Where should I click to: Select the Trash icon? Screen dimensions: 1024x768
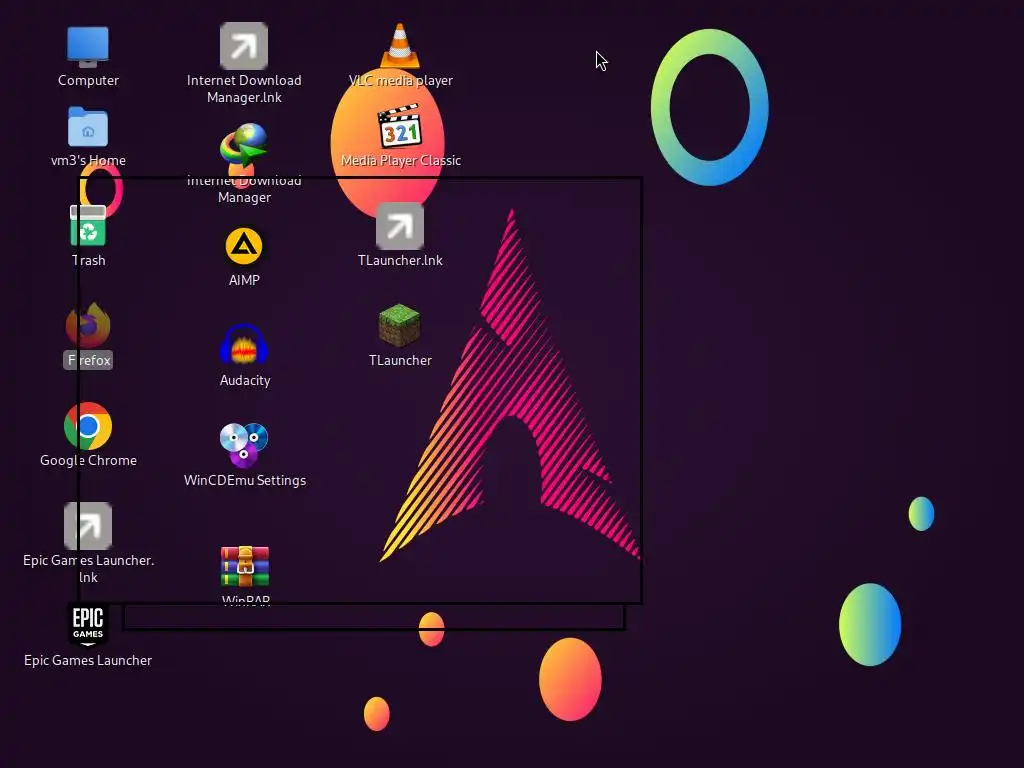point(88,226)
